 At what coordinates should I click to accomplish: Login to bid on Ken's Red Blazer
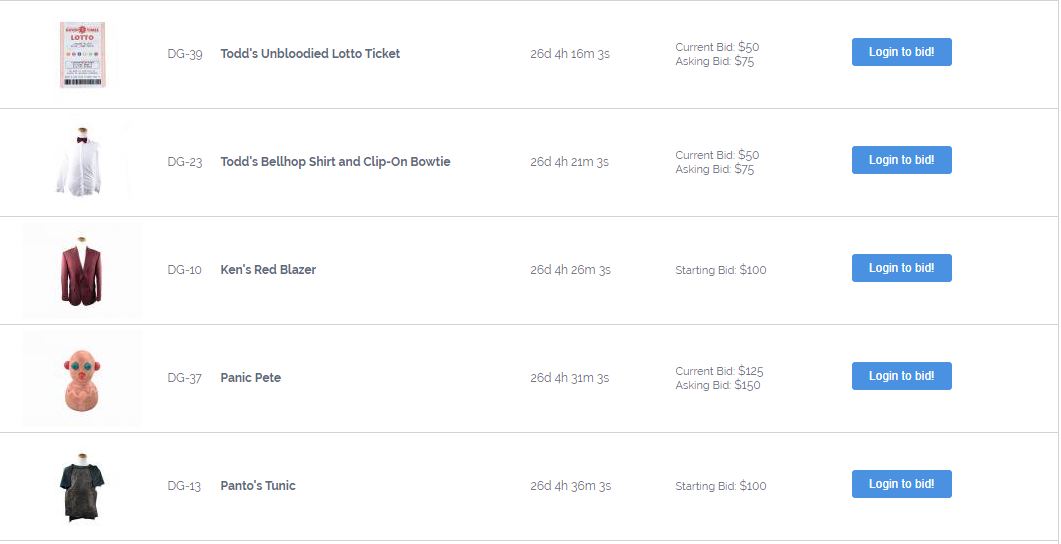(901, 268)
